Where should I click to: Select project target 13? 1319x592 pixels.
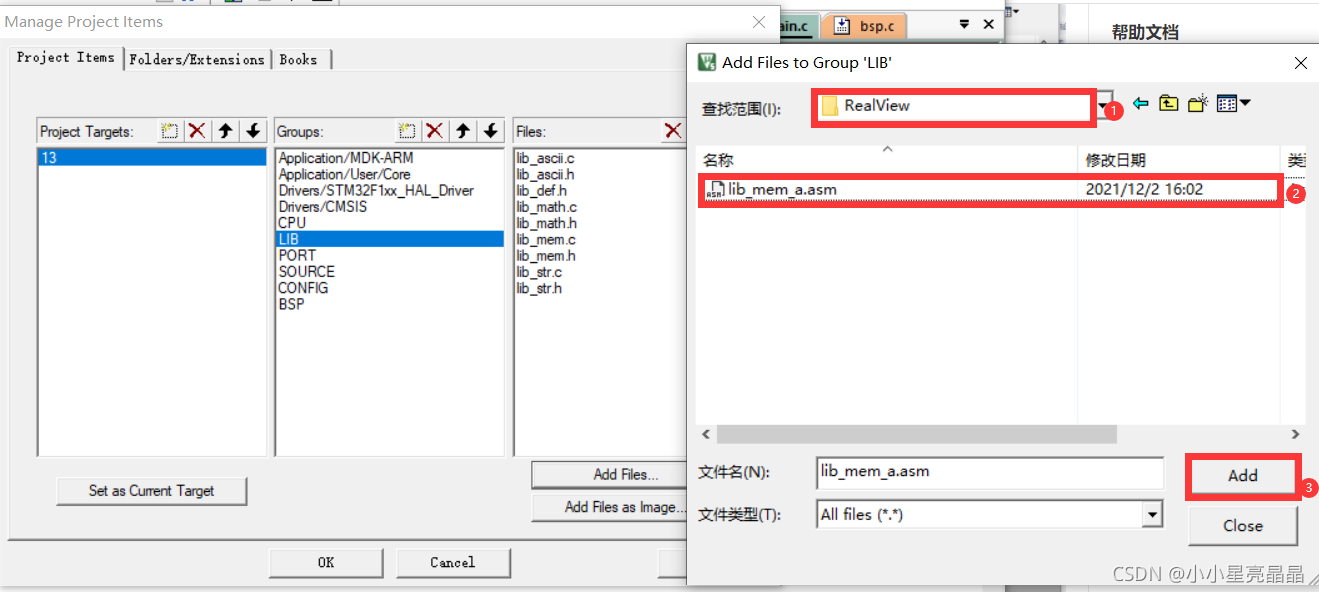[x=152, y=158]
